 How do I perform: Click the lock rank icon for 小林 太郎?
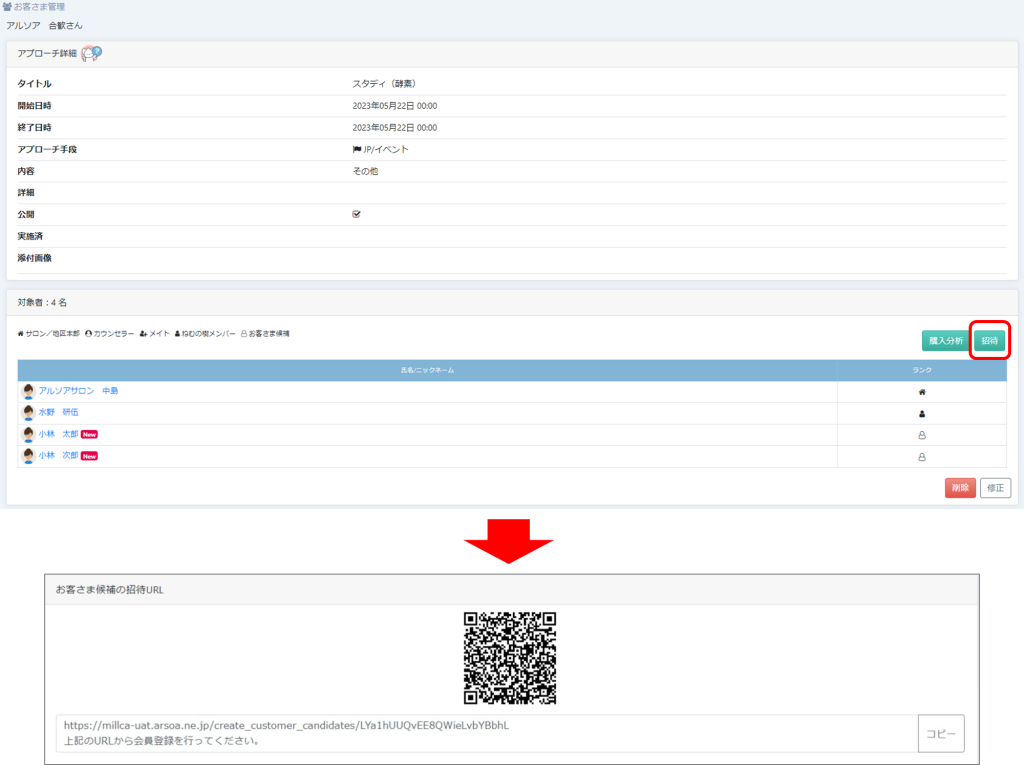921,435
